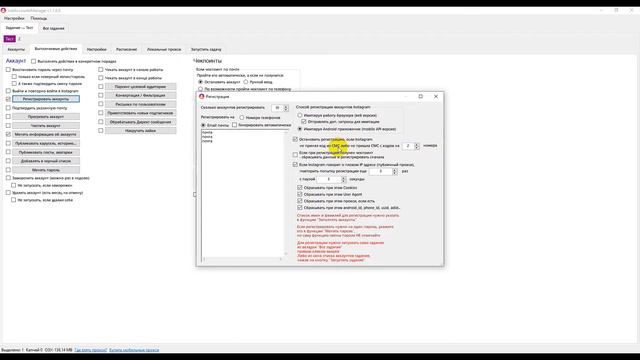This screenshot has width=640, height=360.
Task: Open the Конвертация / Фильтрация button
Action: point(140,95)
